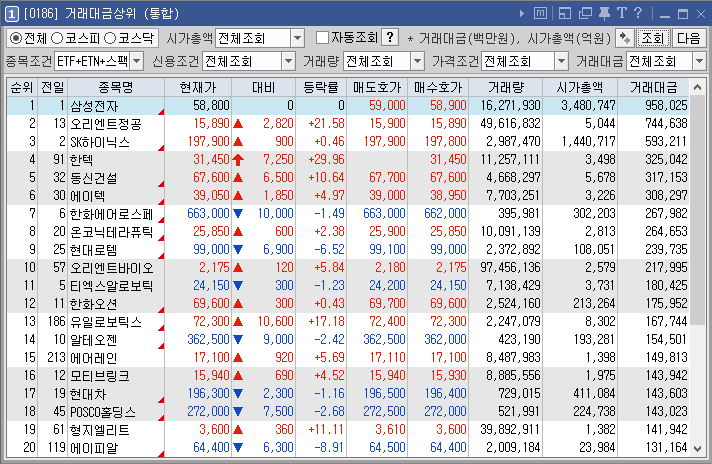Click the arrows icon button left of 조회
This screenshot has height=464, width=712.
(625, 38)
